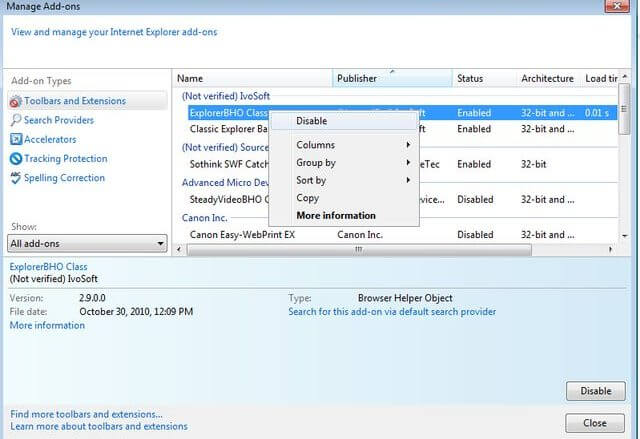Open Group by in the context menu
This screenshot has width=640, height=439.
tap(344, 162)
